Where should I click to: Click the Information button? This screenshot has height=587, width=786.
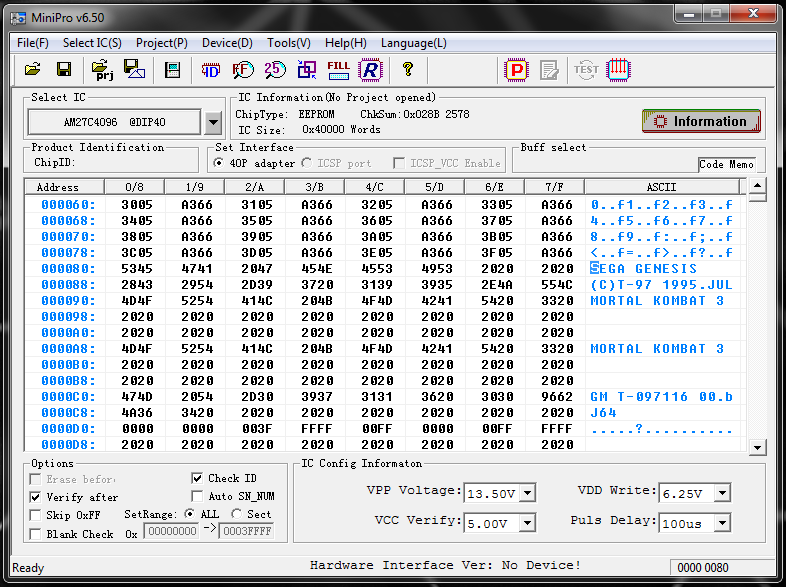click(701, 121)
